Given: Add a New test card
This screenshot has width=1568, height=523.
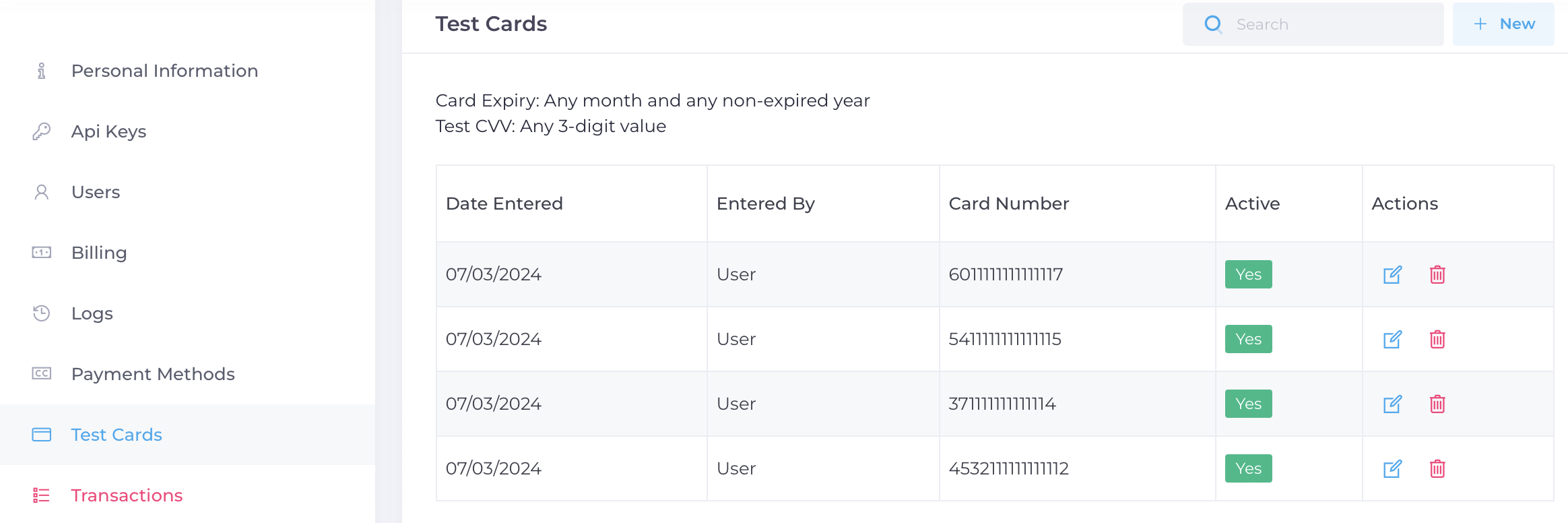Looking at the screenshot, I should click(1503, 24).
